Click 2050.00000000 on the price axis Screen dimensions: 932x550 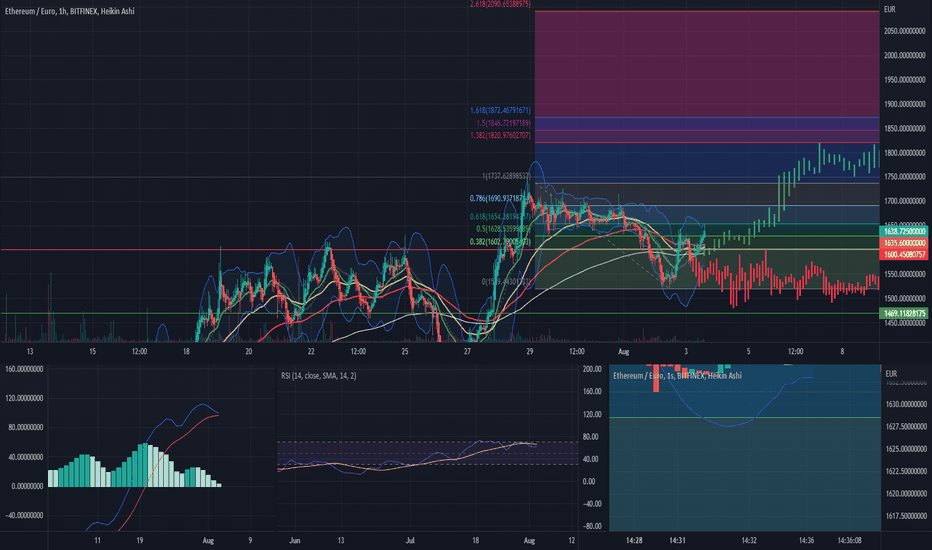pyautogui.click(x=905, y=31)
